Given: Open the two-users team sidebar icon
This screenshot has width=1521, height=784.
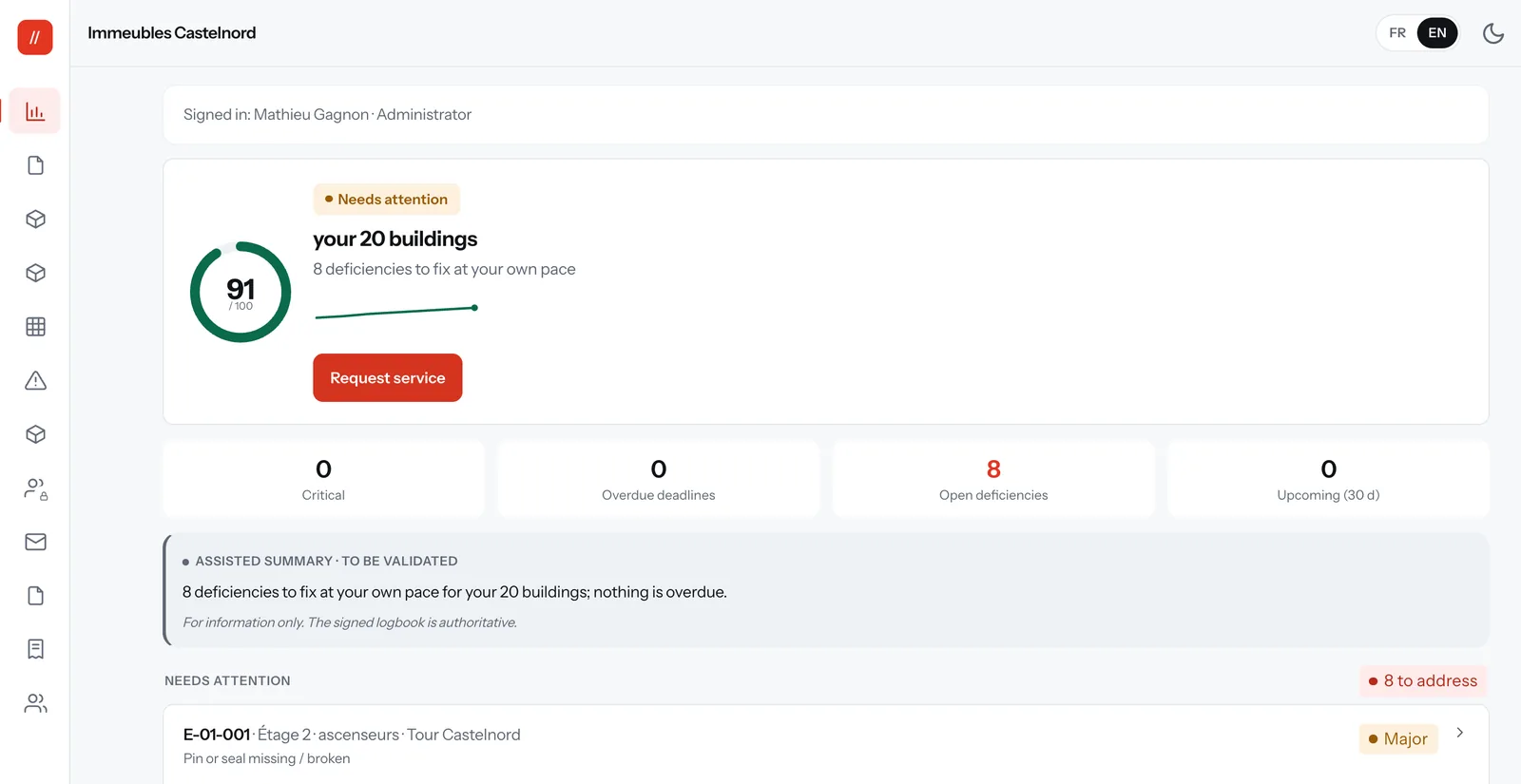Looking at the screenshot, I should tap(35, 703).
